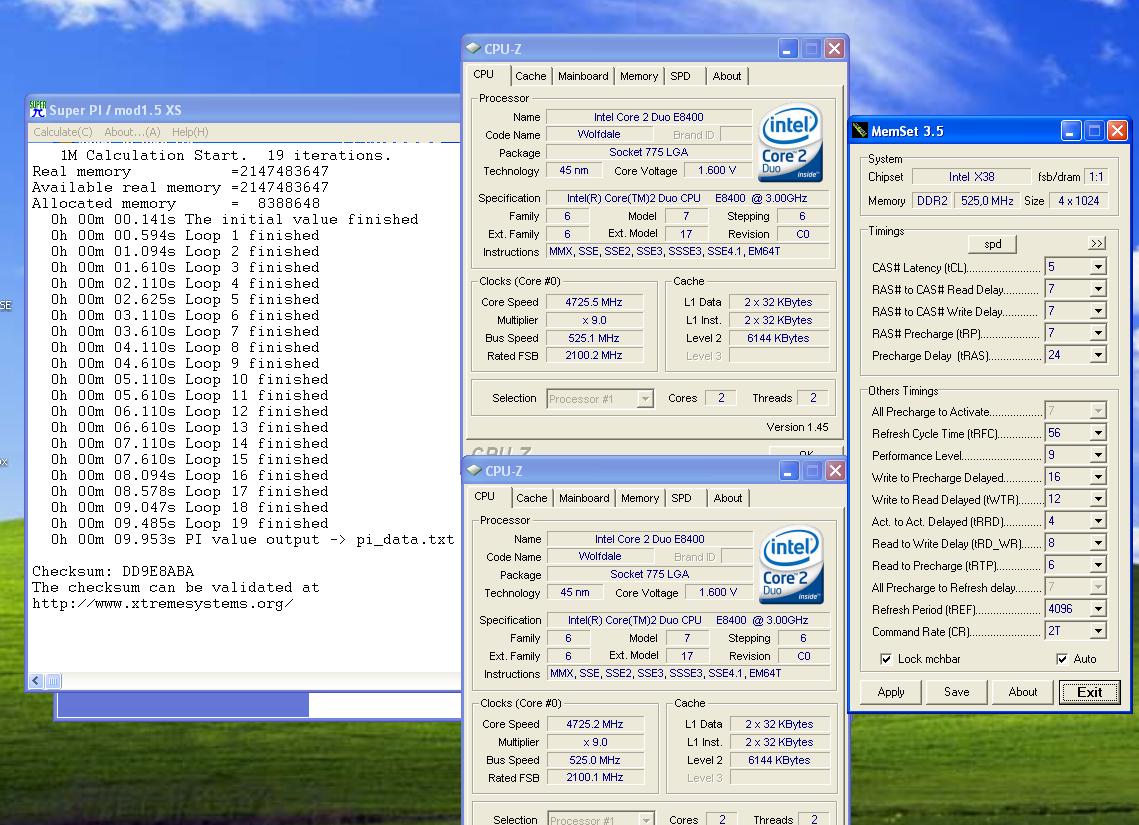Click Super PI horizontal scrollbar left arrow
This screenshot has height=825, width=1139.
36,680
